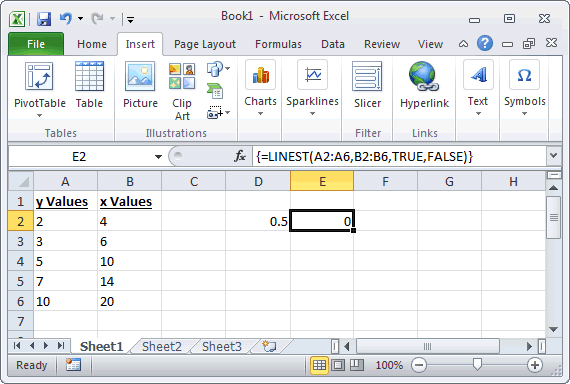Click the 100% zoom level
Screen dimensions: 570x384
(x=389, y=365)
